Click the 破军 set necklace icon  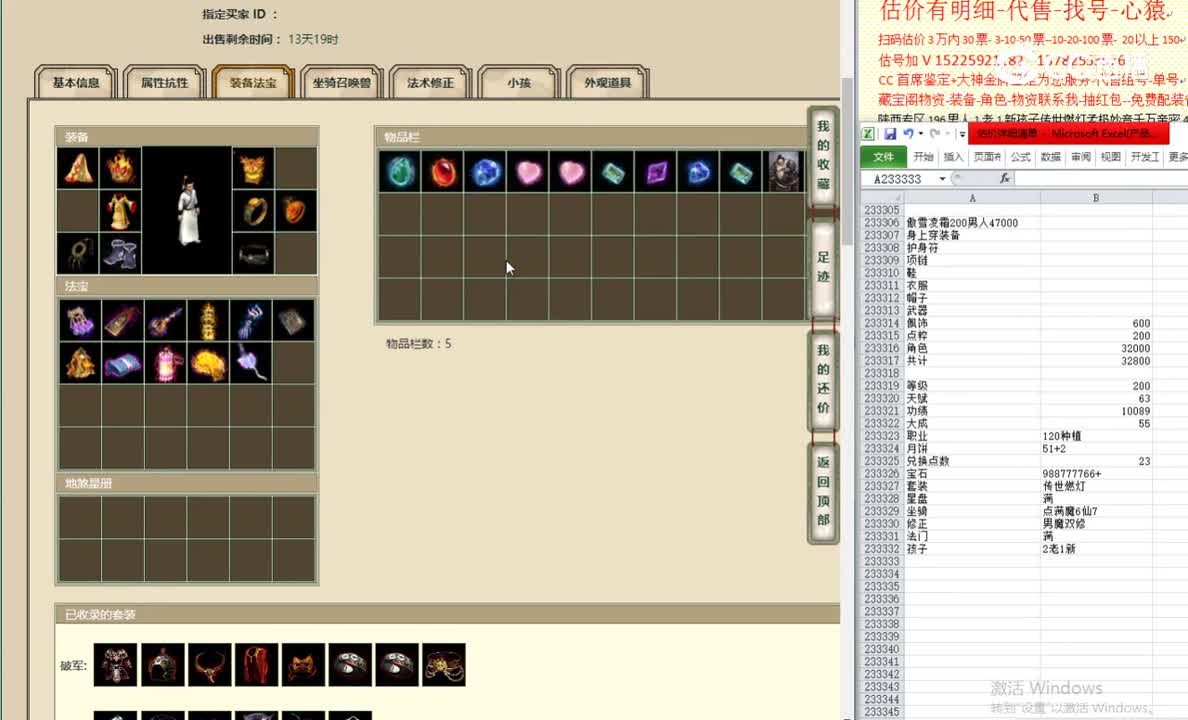[x=209, y=665]
